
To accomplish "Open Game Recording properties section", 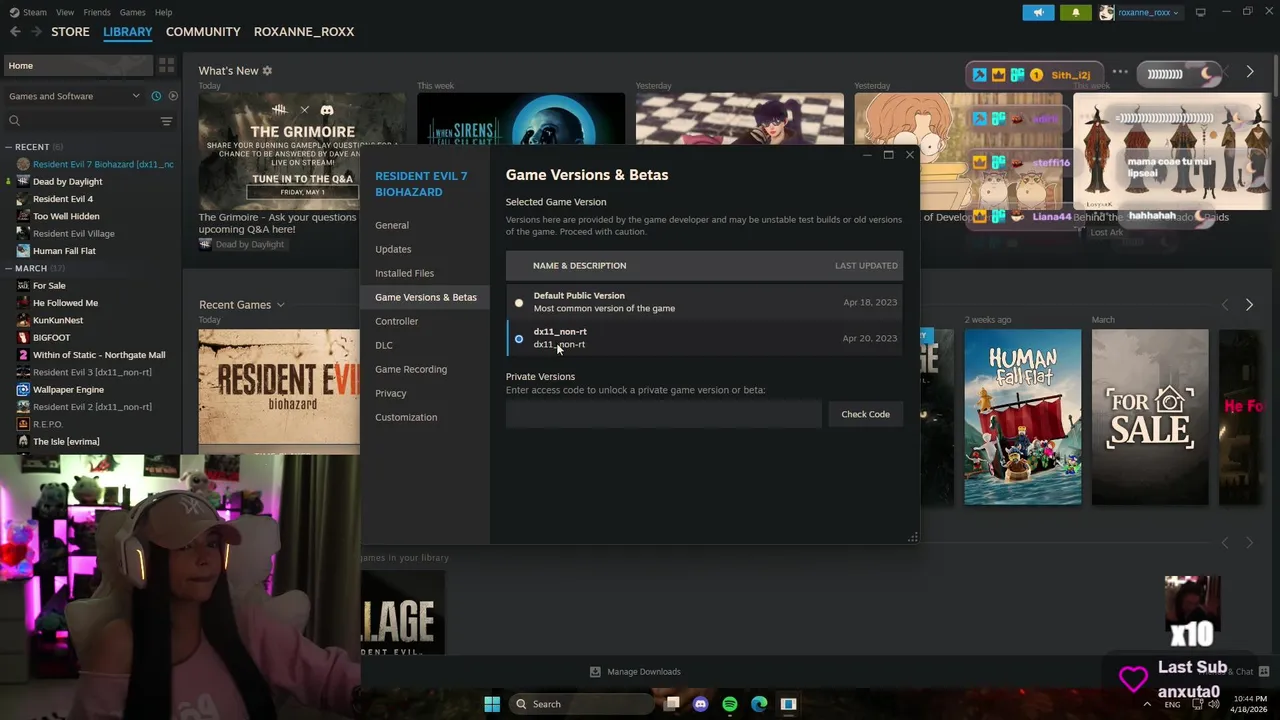I will point(411,369).
